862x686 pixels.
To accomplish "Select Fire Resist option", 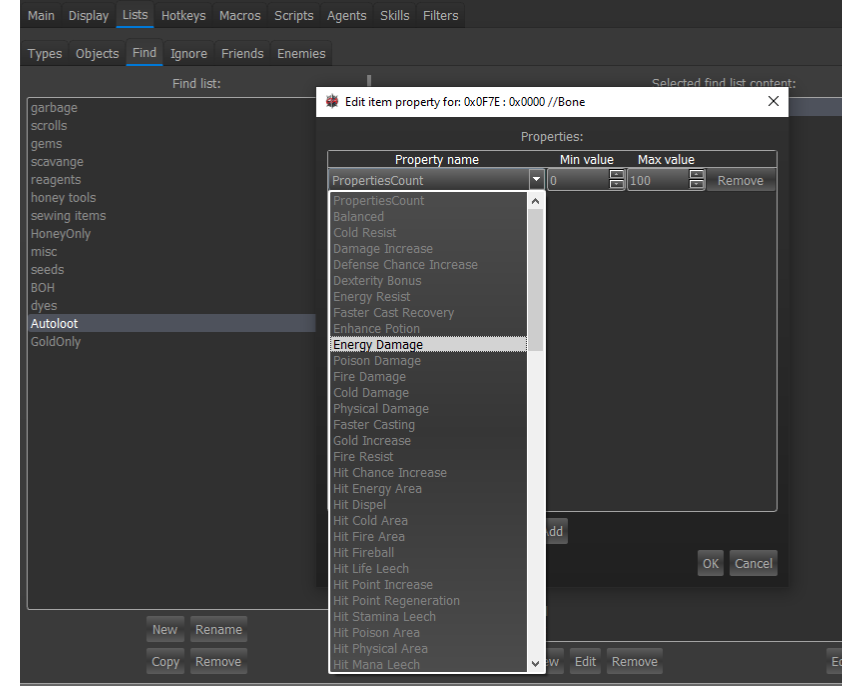I will [x=428, y=456].
